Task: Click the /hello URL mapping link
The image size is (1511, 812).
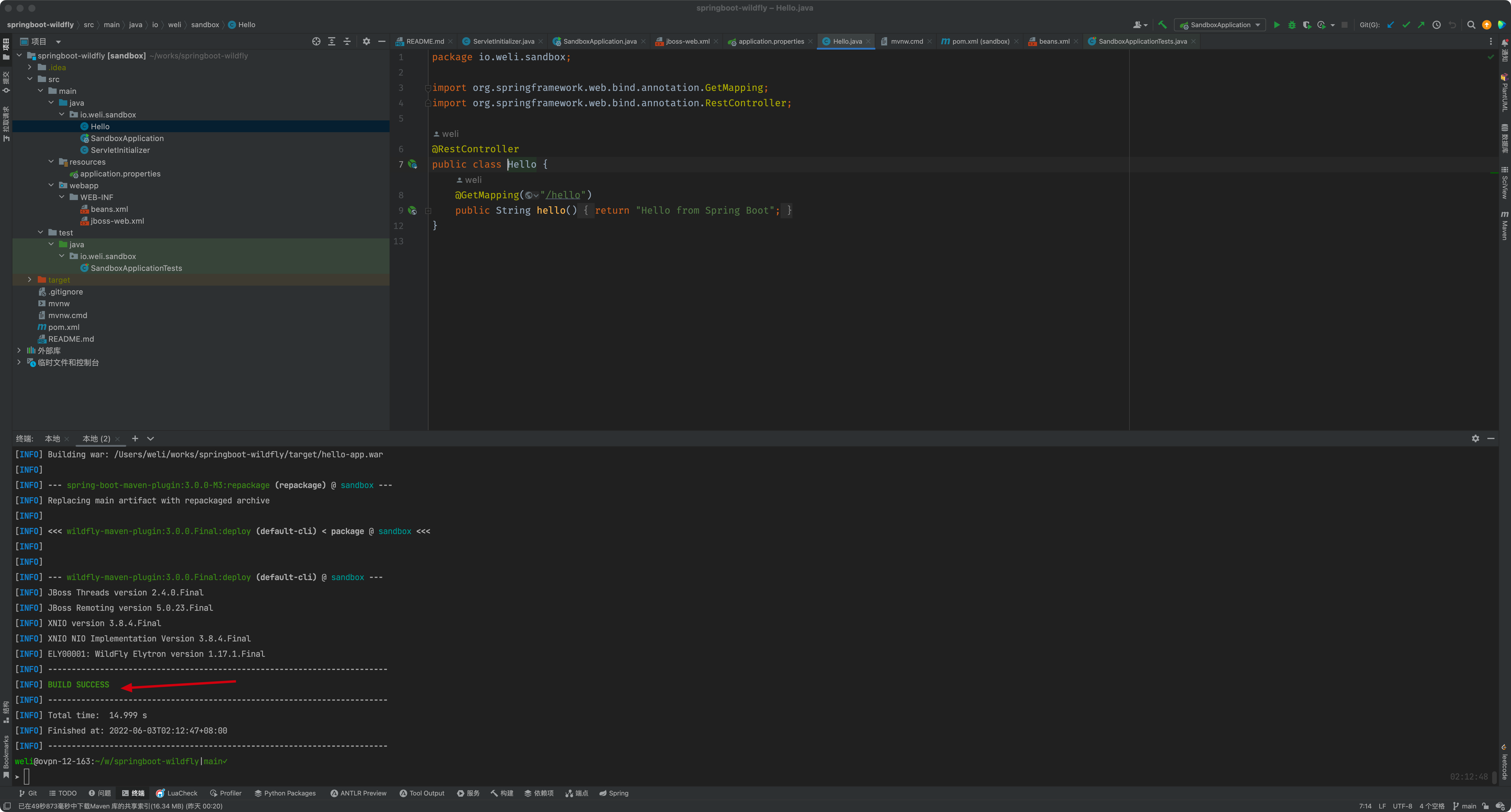Action: [x=562, y=195]
